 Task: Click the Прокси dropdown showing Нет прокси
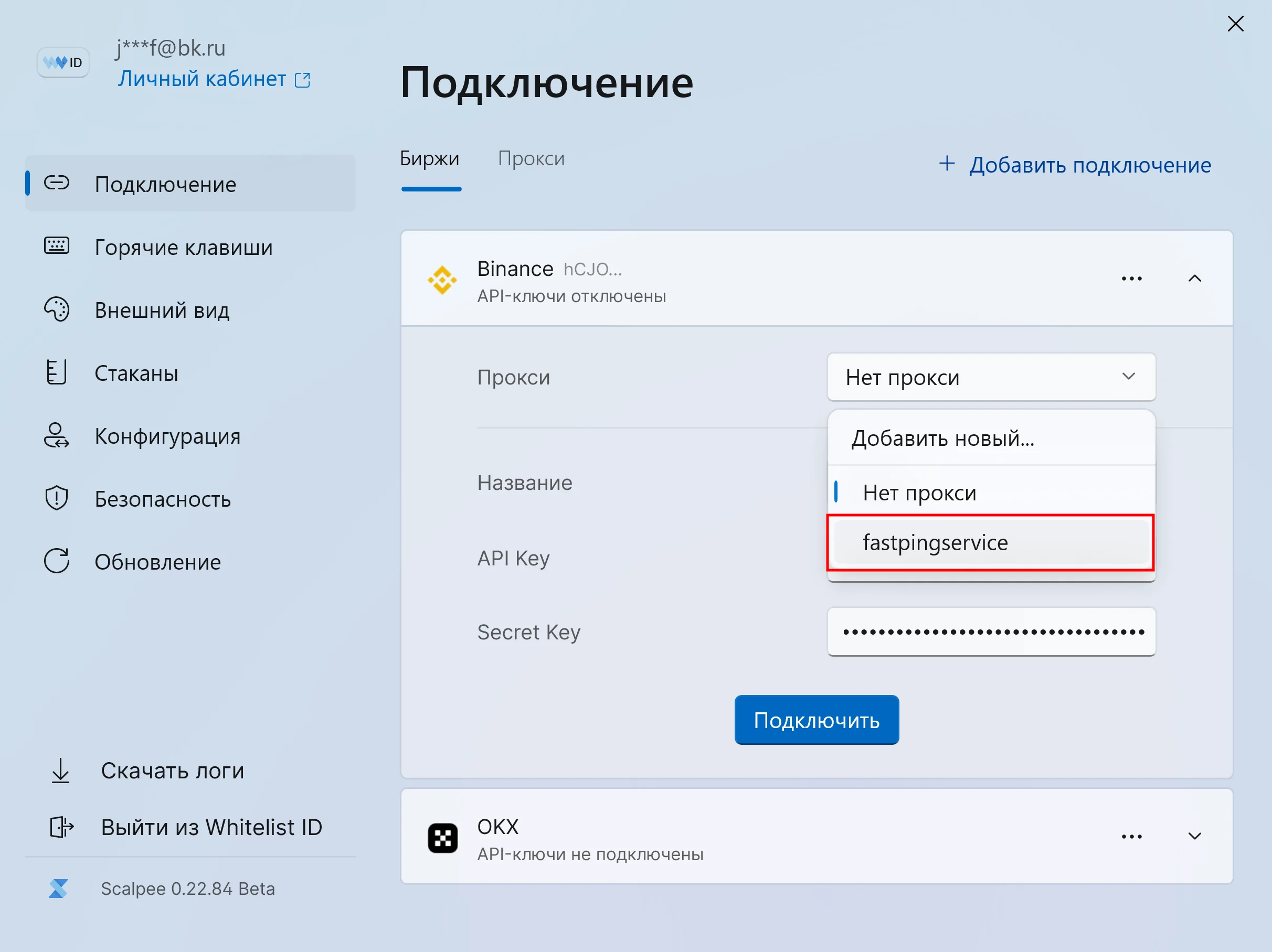(991, 377)
